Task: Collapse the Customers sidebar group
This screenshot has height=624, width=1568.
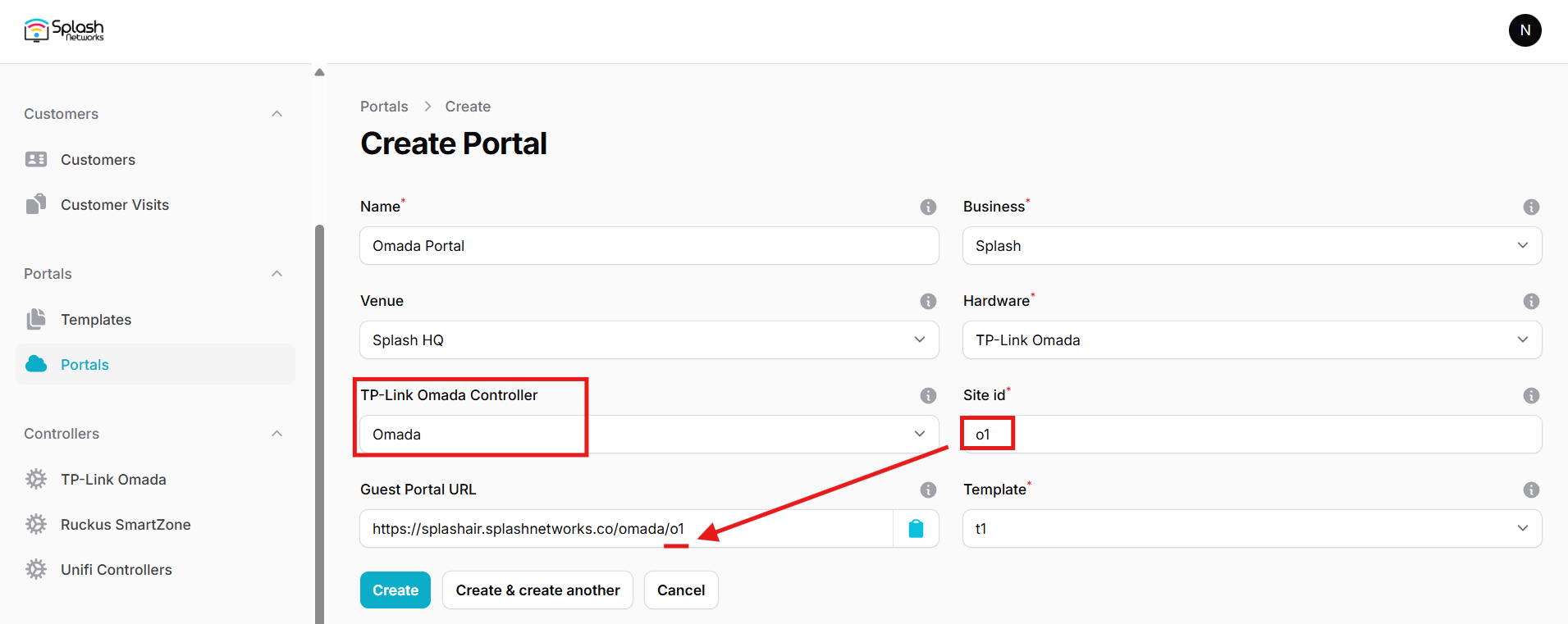Action: (x=277, y=114)
